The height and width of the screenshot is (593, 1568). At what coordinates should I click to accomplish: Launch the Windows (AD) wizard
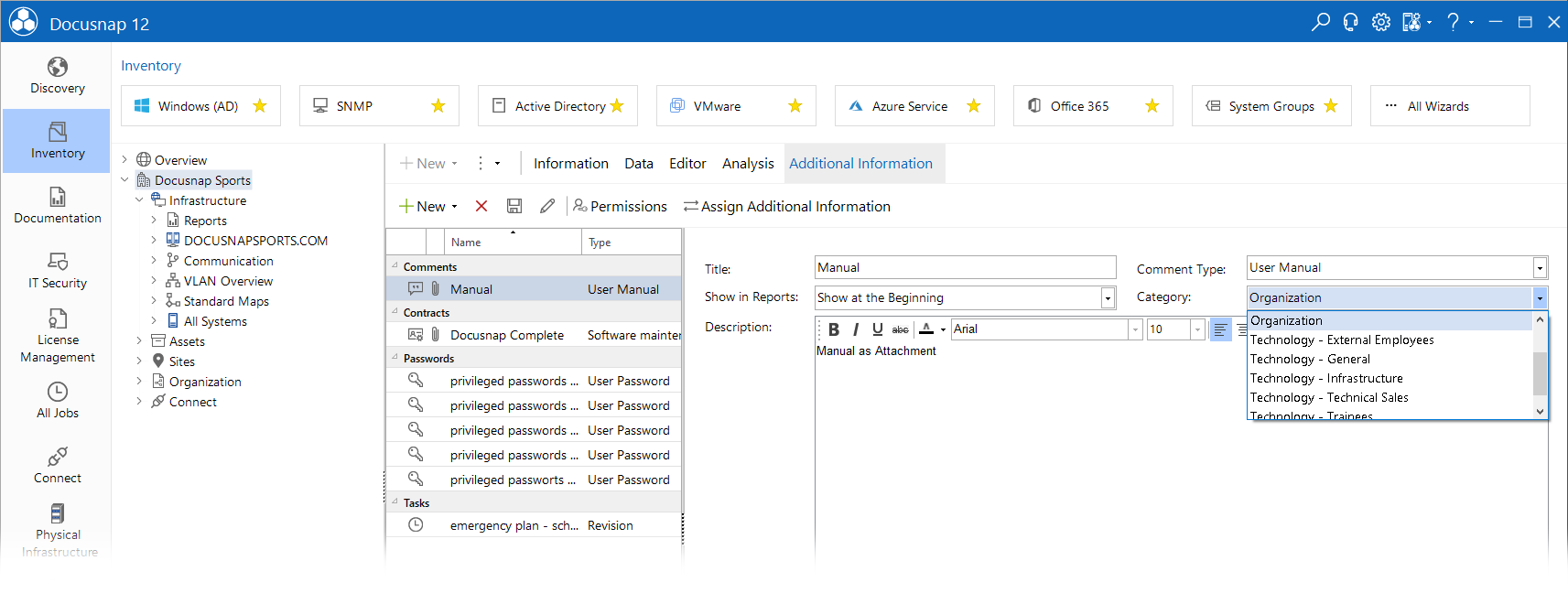coord(200,106)
